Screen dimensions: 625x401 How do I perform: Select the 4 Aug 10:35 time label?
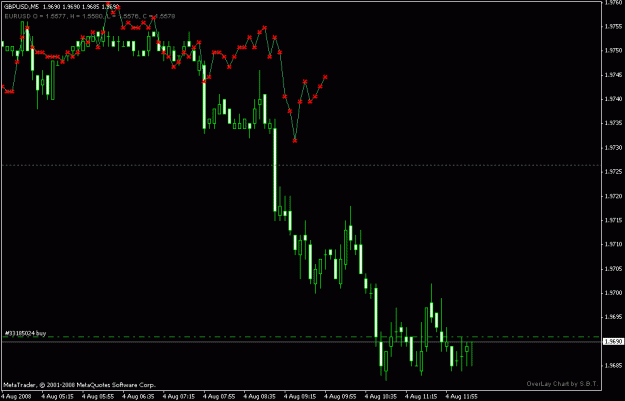[381, 397]
